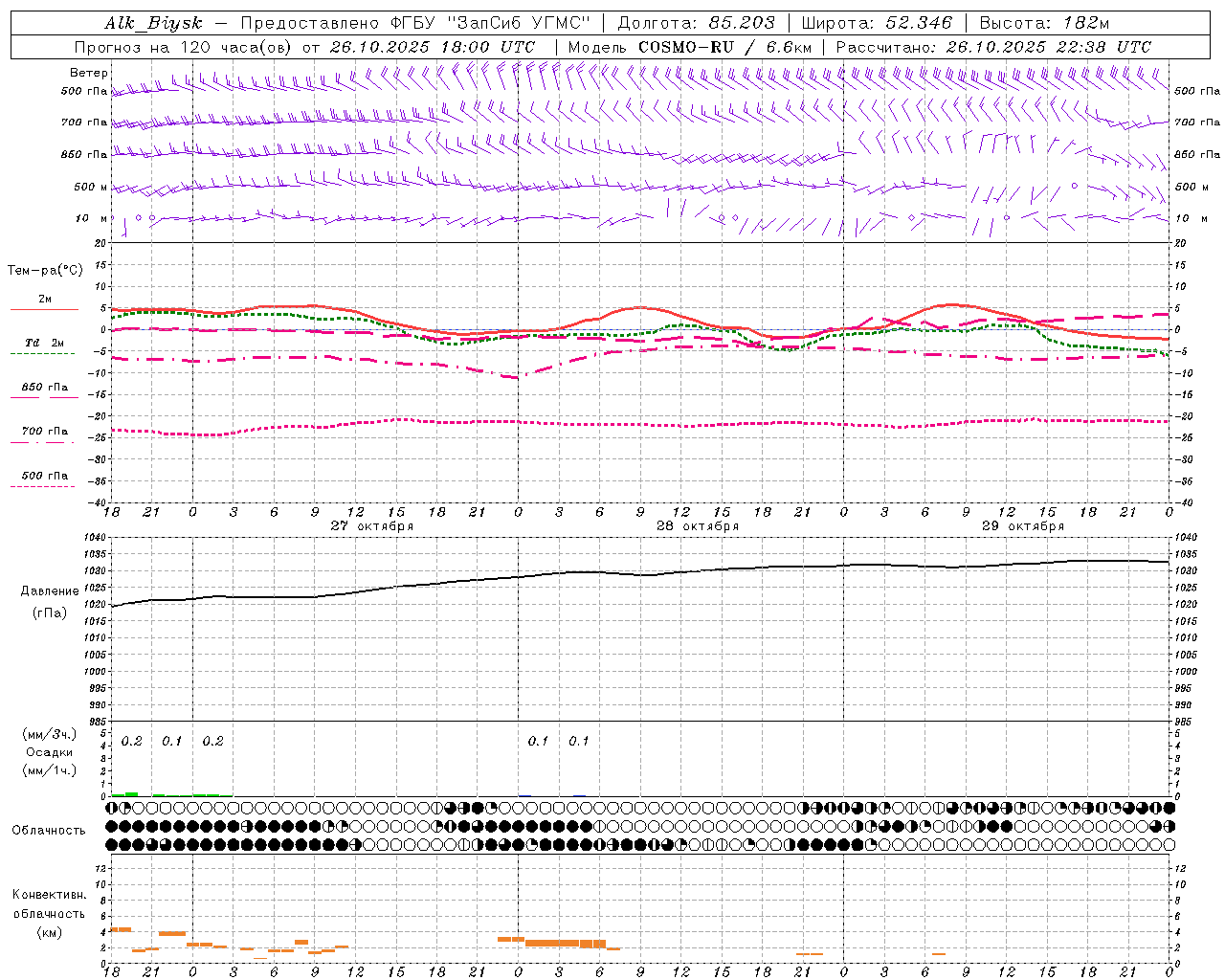
Task: Click the elevation label 'Высота: 182м'
Action: [1044, 24]
